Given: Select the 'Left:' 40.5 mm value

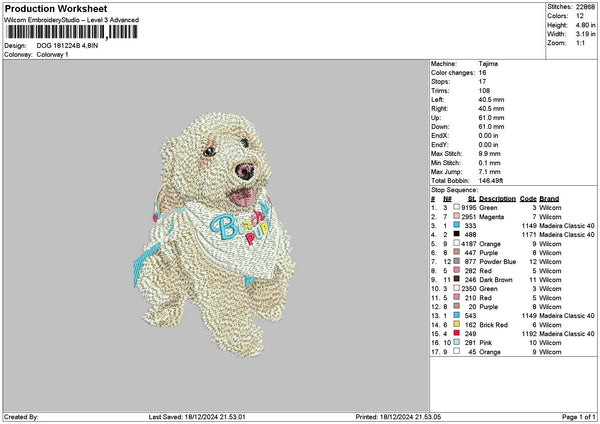Looking at the screenshot, I should click(x=491, y=100).
